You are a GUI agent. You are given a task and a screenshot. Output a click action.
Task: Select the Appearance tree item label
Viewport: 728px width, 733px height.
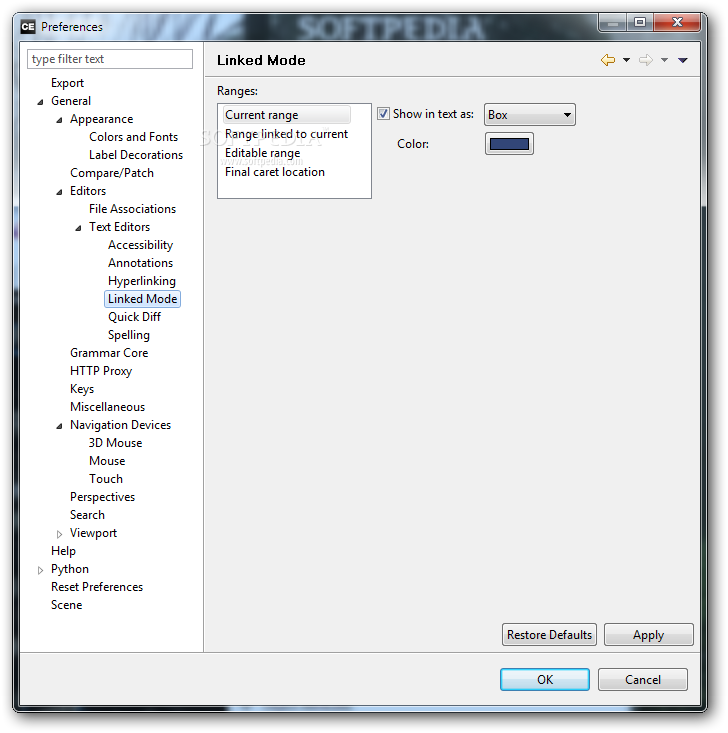(x=101, y=119)
